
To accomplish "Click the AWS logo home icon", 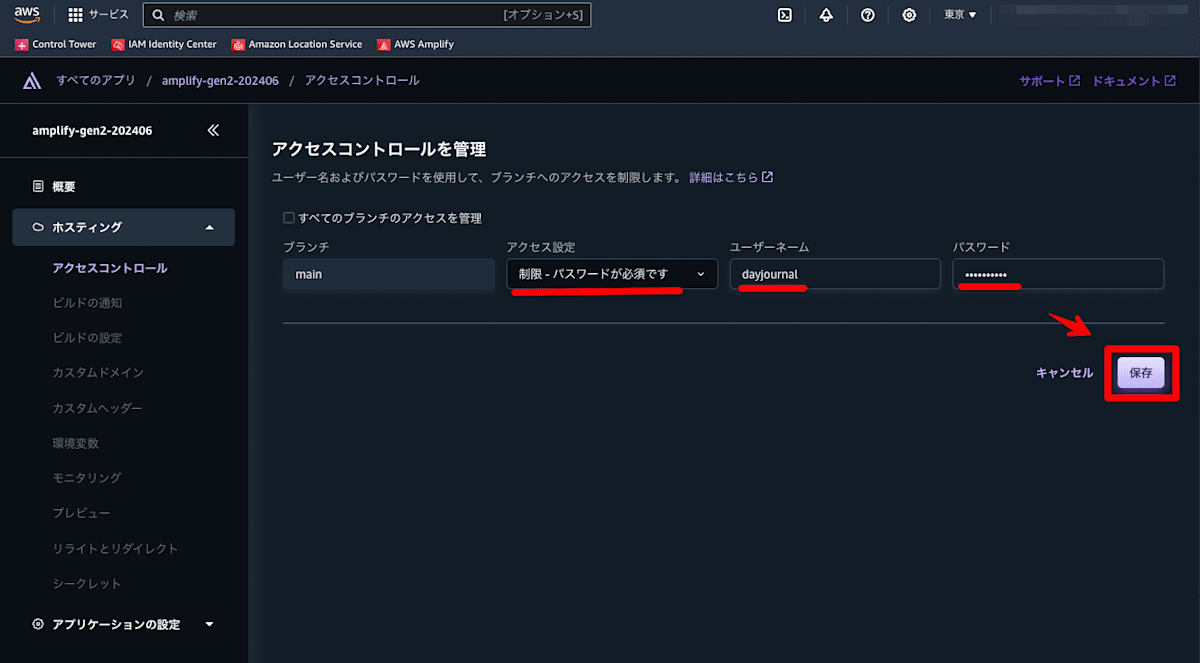I will click(x=26, y=14).
